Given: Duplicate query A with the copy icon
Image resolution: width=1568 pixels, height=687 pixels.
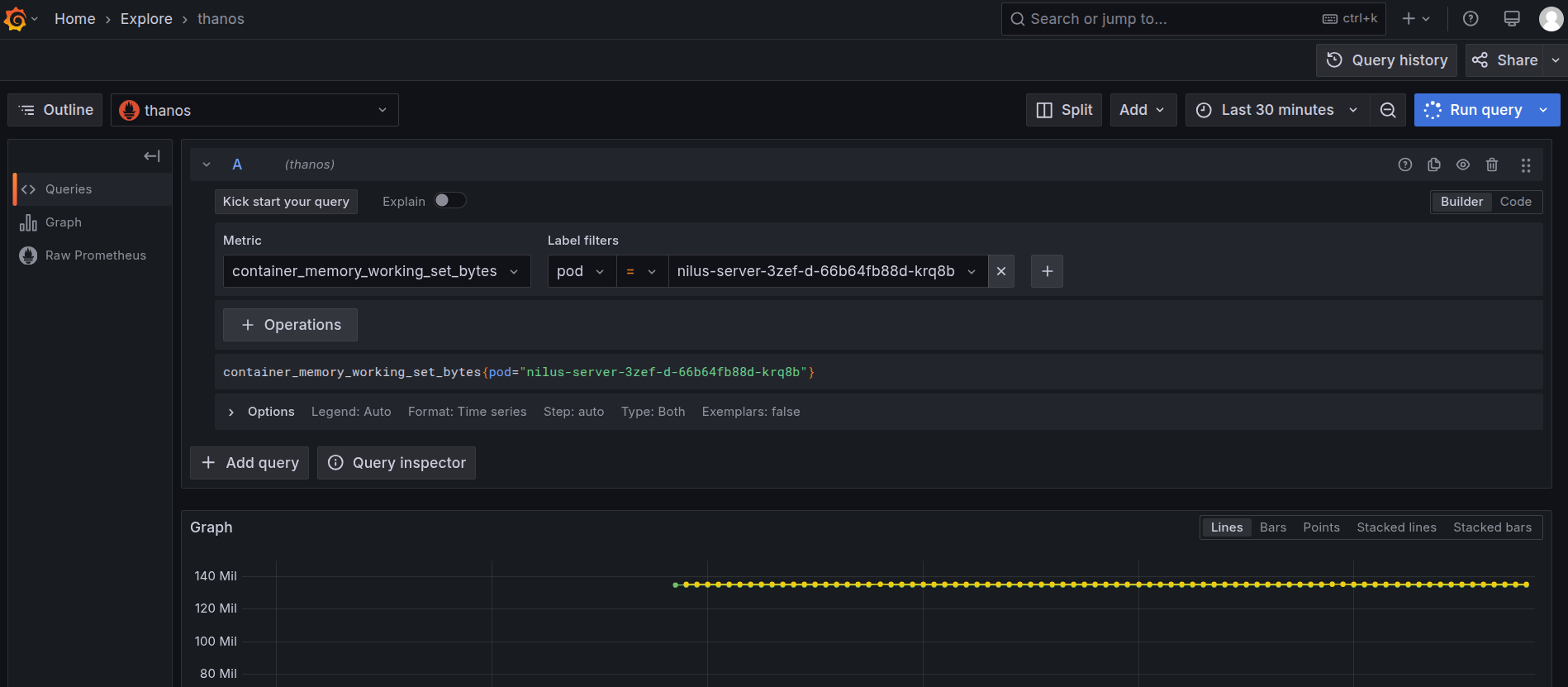Looking at the screenshot, I should [x=1434, y=165].
